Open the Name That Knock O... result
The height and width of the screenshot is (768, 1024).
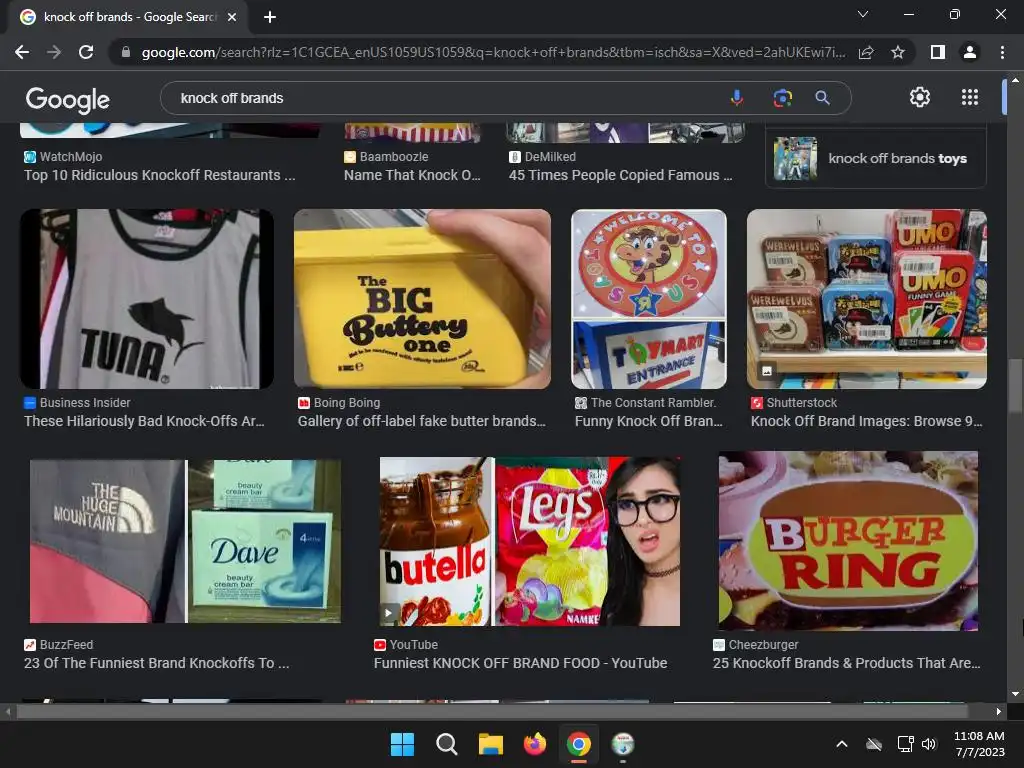click(x=412, y=175)
